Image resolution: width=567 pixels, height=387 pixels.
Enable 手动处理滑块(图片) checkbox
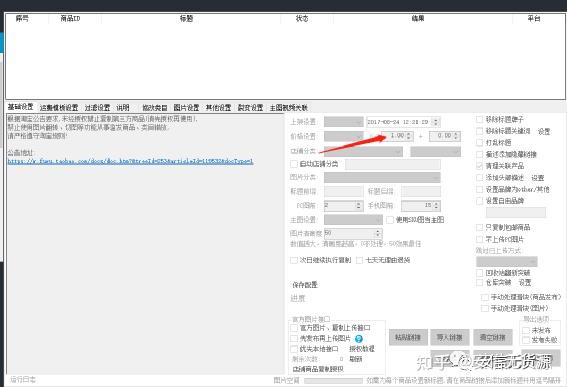(x=485, y=308)
